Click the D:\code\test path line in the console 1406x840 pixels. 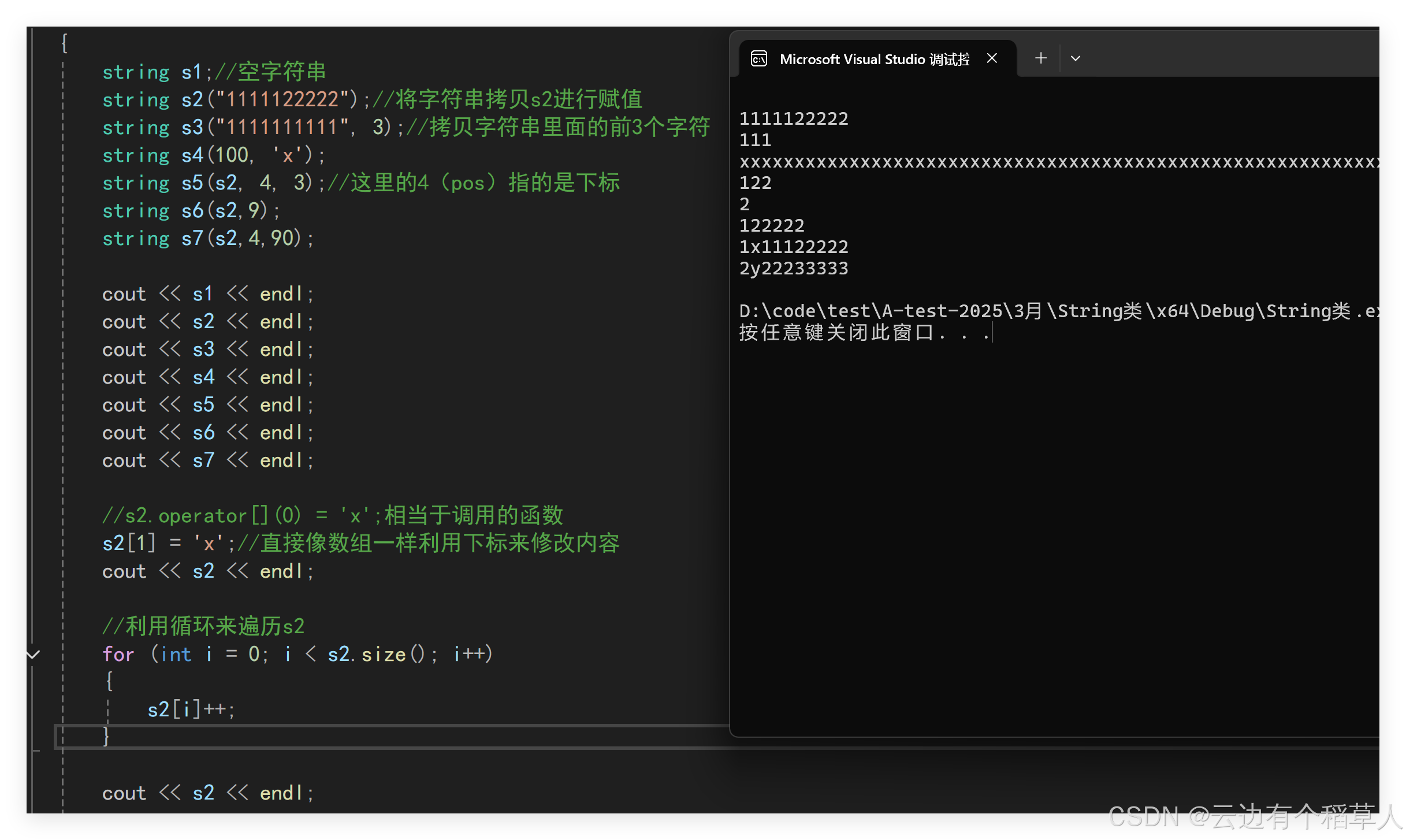(1057, 311)
